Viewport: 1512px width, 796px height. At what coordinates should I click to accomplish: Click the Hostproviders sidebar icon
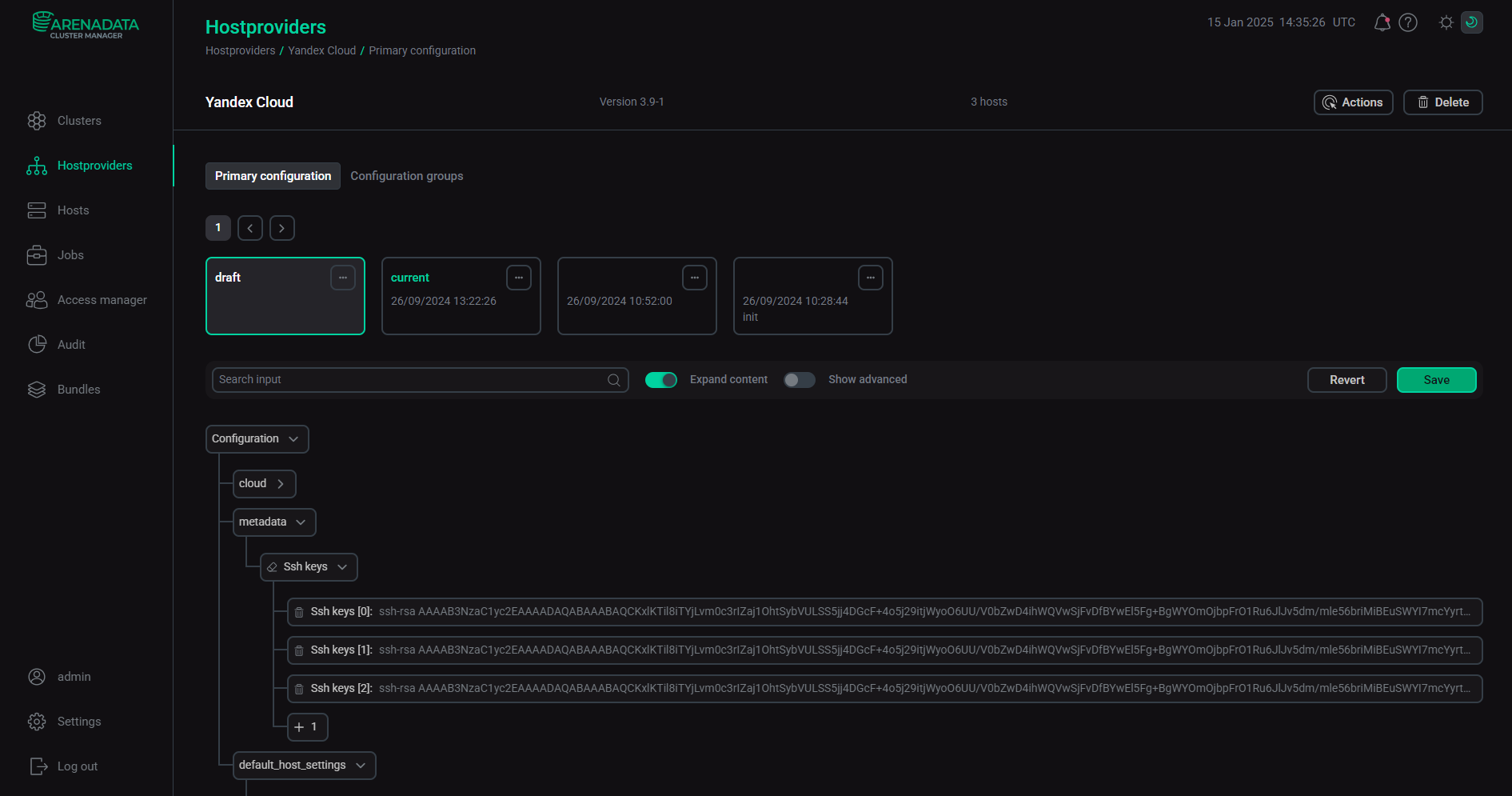click(37, 166)
